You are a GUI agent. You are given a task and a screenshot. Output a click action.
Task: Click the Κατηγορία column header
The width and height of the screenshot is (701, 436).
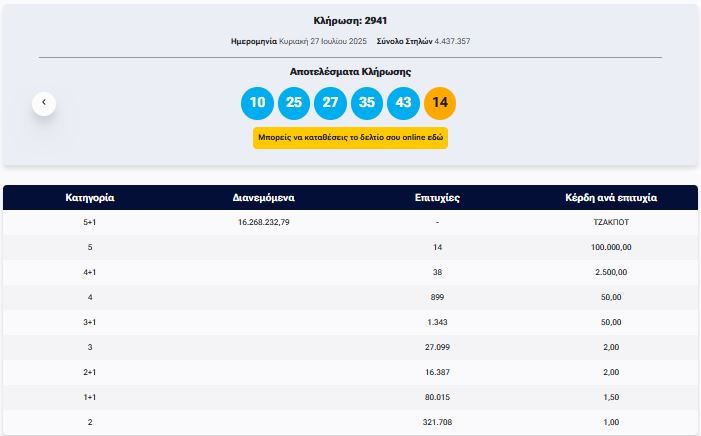(89, 198)
